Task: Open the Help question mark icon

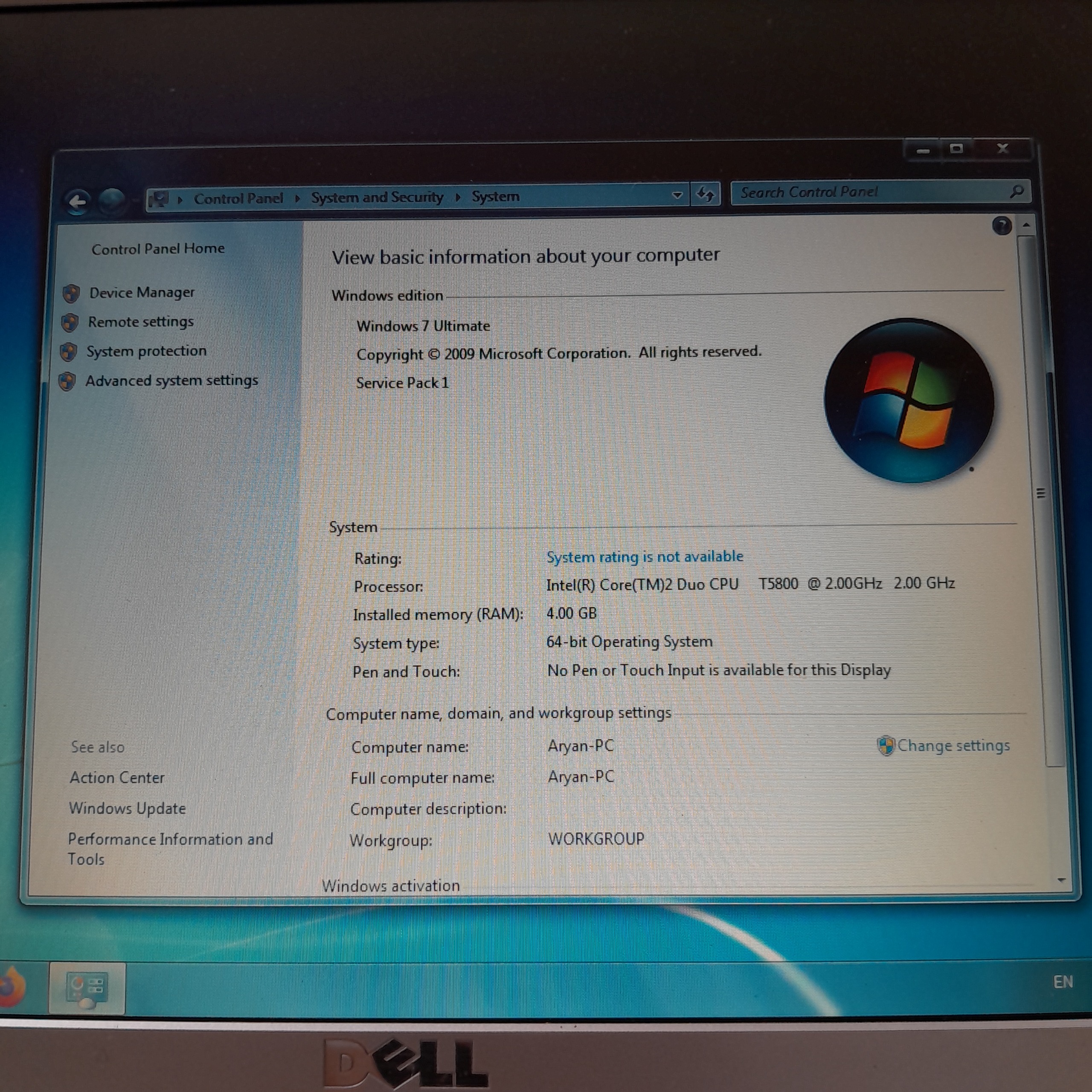Action: click(1002, 226)
